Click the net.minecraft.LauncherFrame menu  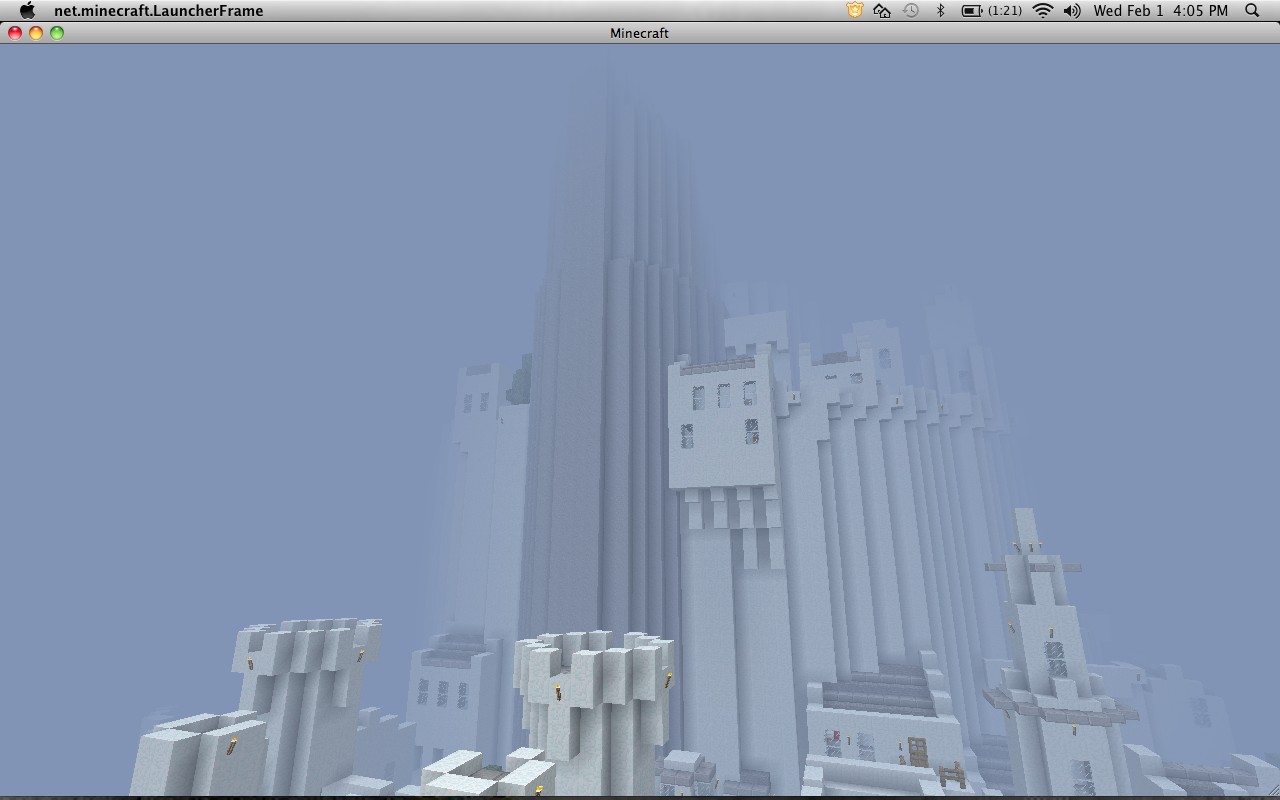(159, 11)
